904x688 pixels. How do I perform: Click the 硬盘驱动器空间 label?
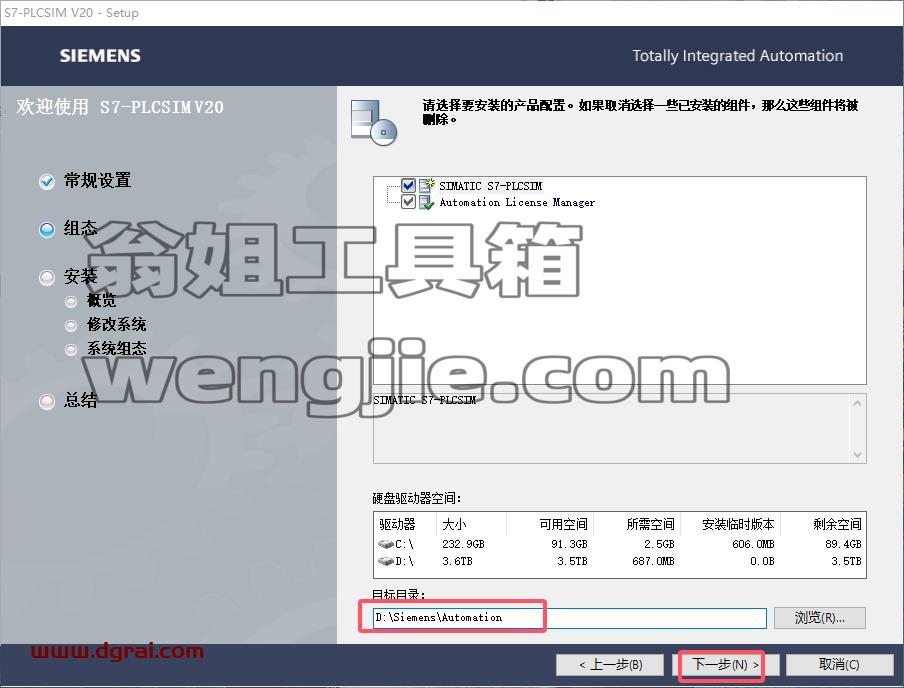(417, 498)
